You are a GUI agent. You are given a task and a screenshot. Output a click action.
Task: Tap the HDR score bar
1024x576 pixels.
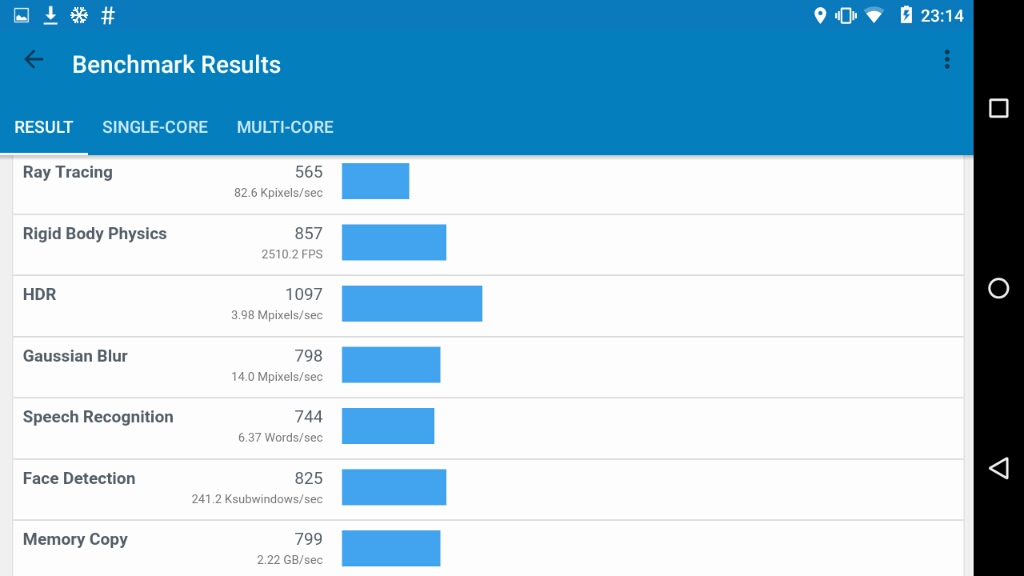coord(412,304)
